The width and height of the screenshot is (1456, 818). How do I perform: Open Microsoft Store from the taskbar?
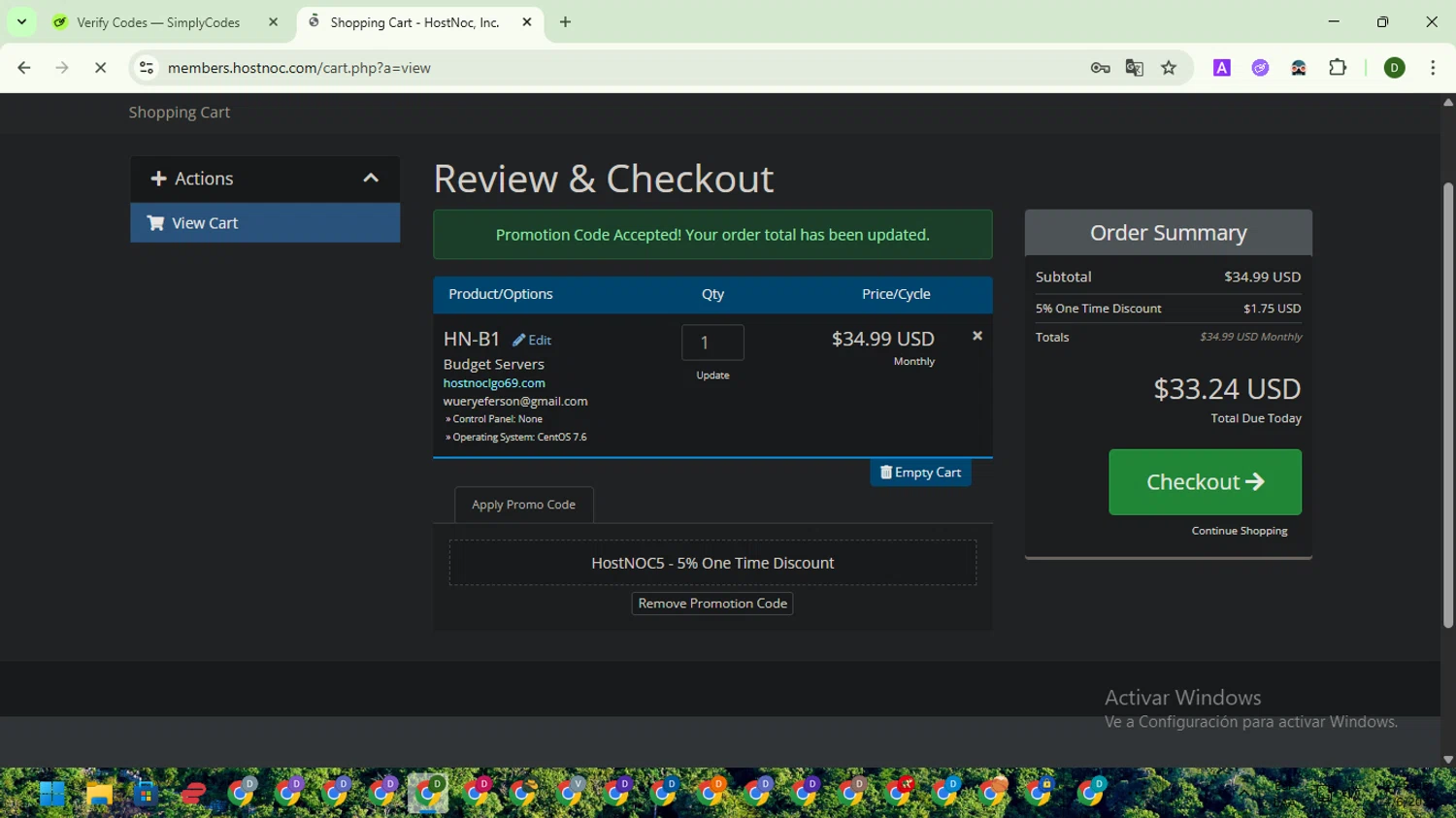[x=146, y=794]
